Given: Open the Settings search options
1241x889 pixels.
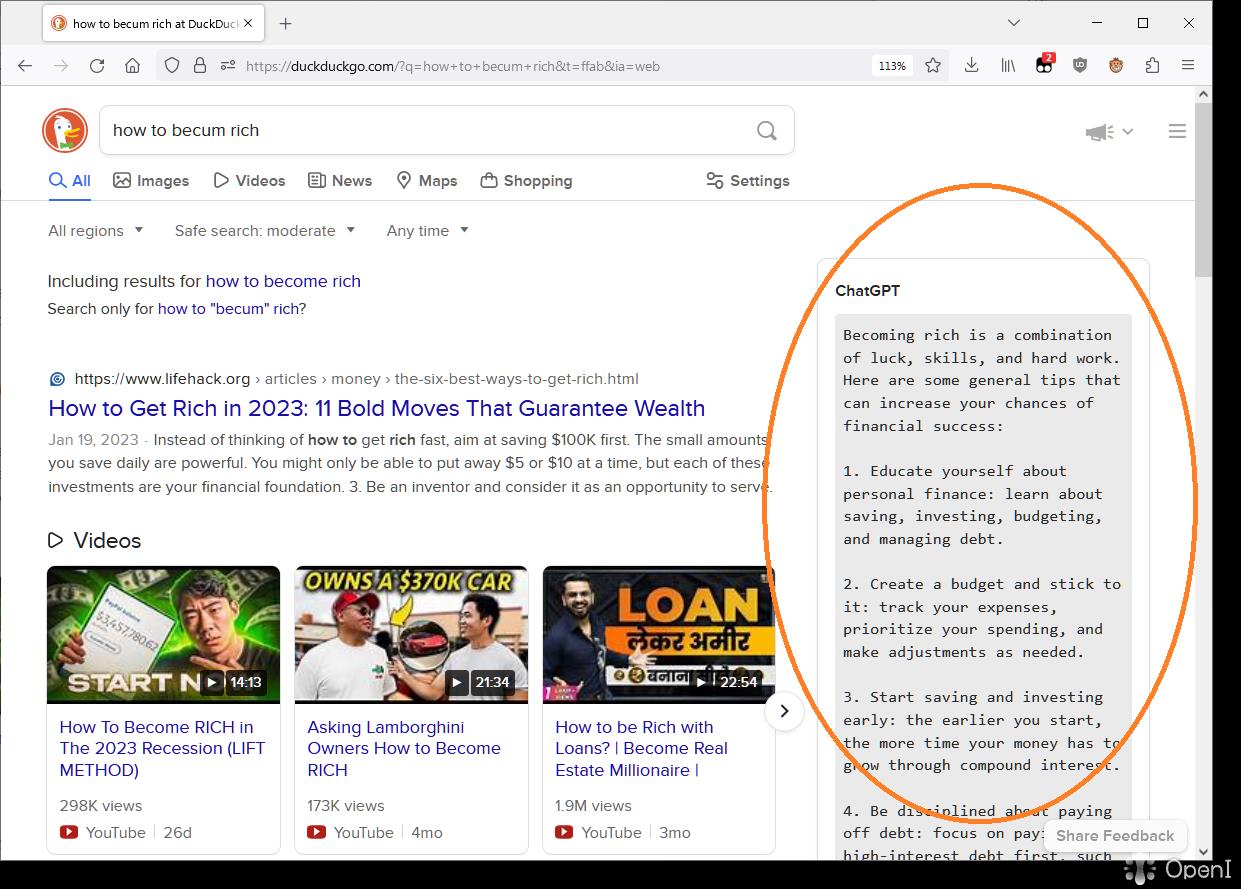Looking at the screenshot, I should pyautogui.click(x=747, y=181).
